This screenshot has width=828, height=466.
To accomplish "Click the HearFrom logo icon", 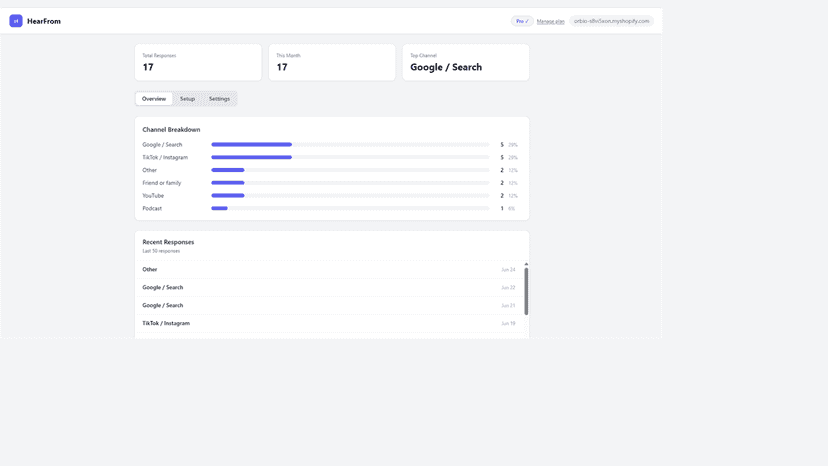I will pos(16,21).
